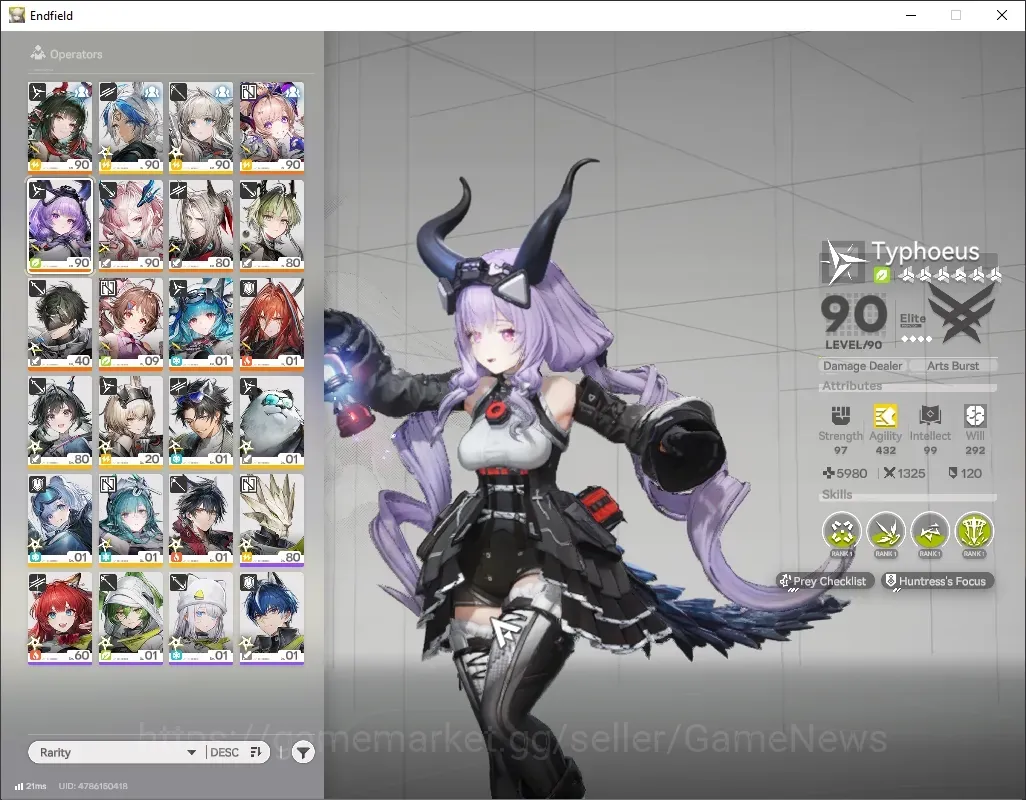The width and height of the screenshot is (1026, 800).
Task: Open the Prey Checklist talent
Action: 824,581
